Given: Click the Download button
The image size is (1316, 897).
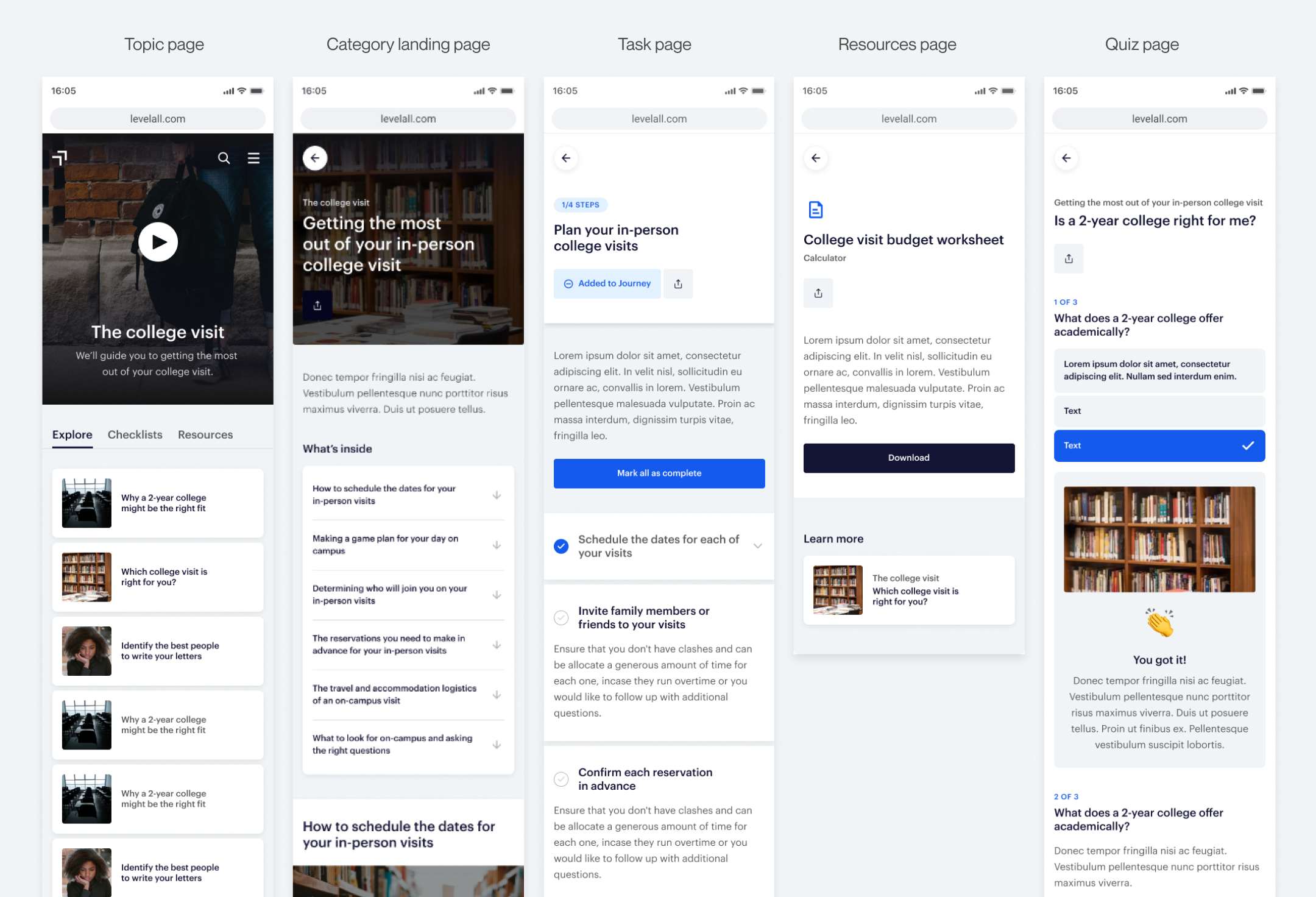Looking at the screenshot, I should click(908, 458).
